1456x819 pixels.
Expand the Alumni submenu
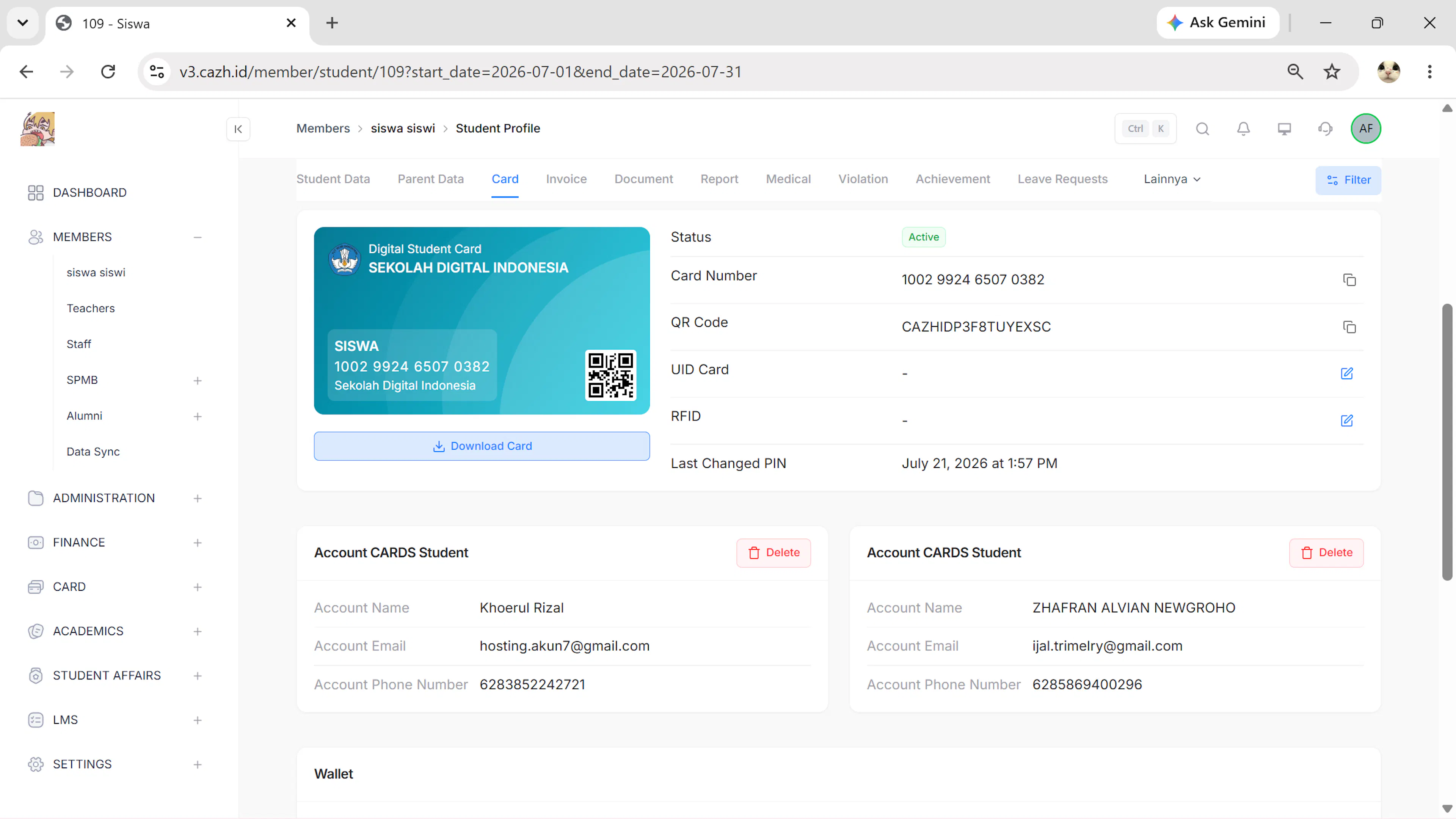(x=197, y=417)
